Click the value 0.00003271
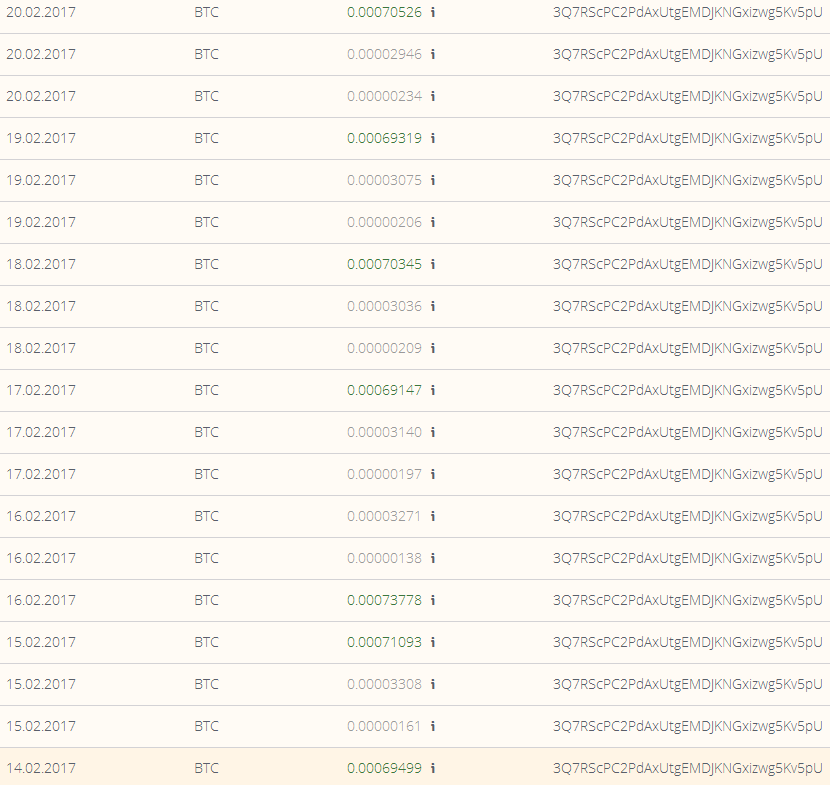 click(384, 516)
